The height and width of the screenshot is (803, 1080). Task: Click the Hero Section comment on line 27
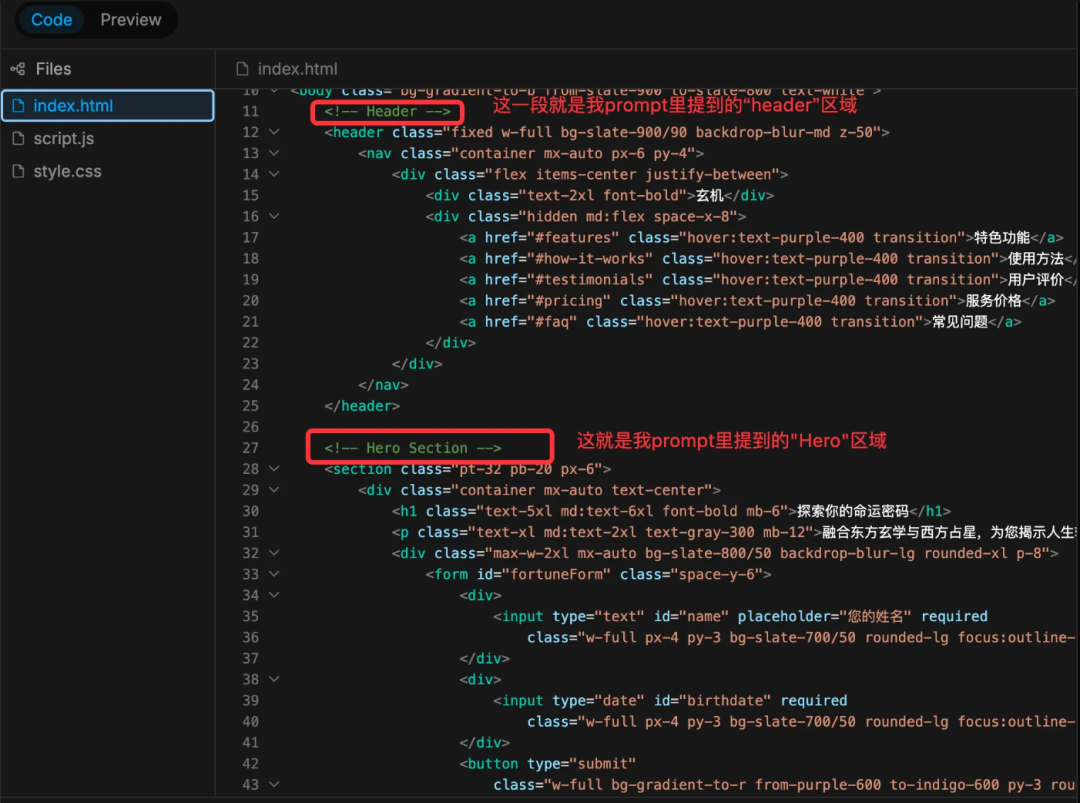pos(413,448)
